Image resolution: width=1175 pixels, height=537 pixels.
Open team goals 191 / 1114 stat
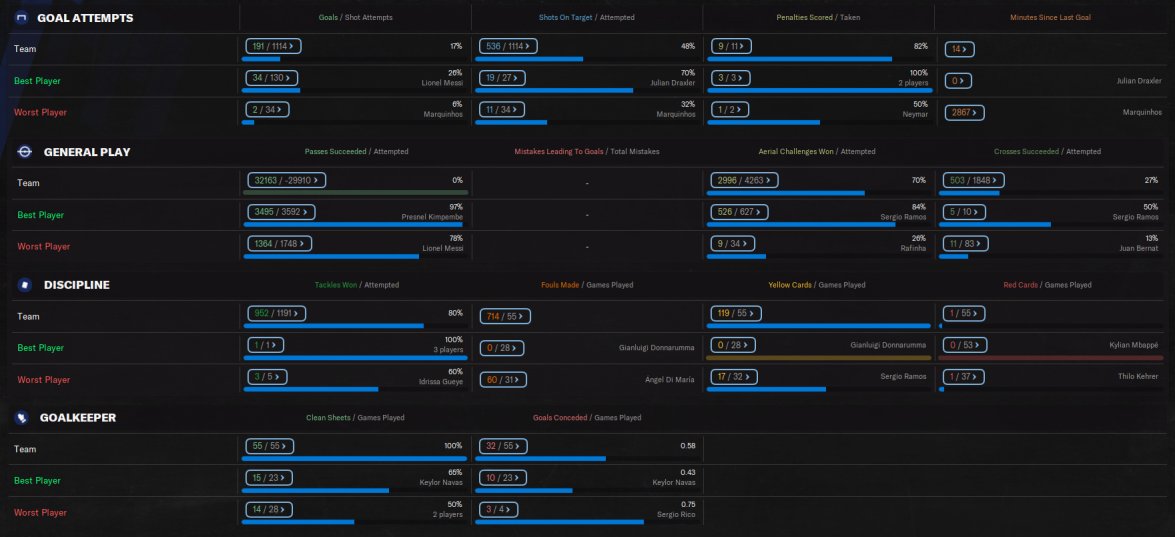(x=273, y=46)
